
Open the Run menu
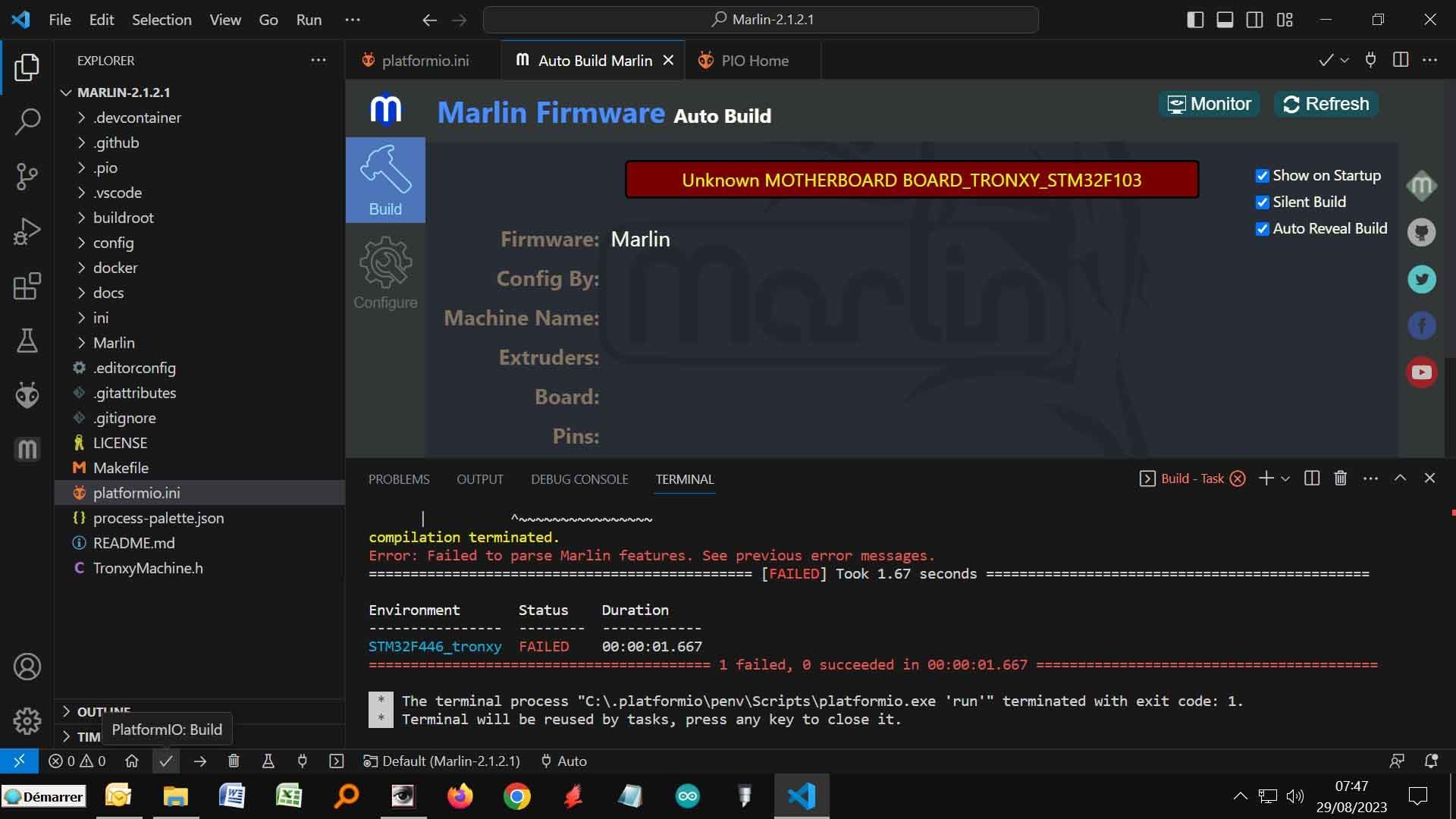coord(309,20)
